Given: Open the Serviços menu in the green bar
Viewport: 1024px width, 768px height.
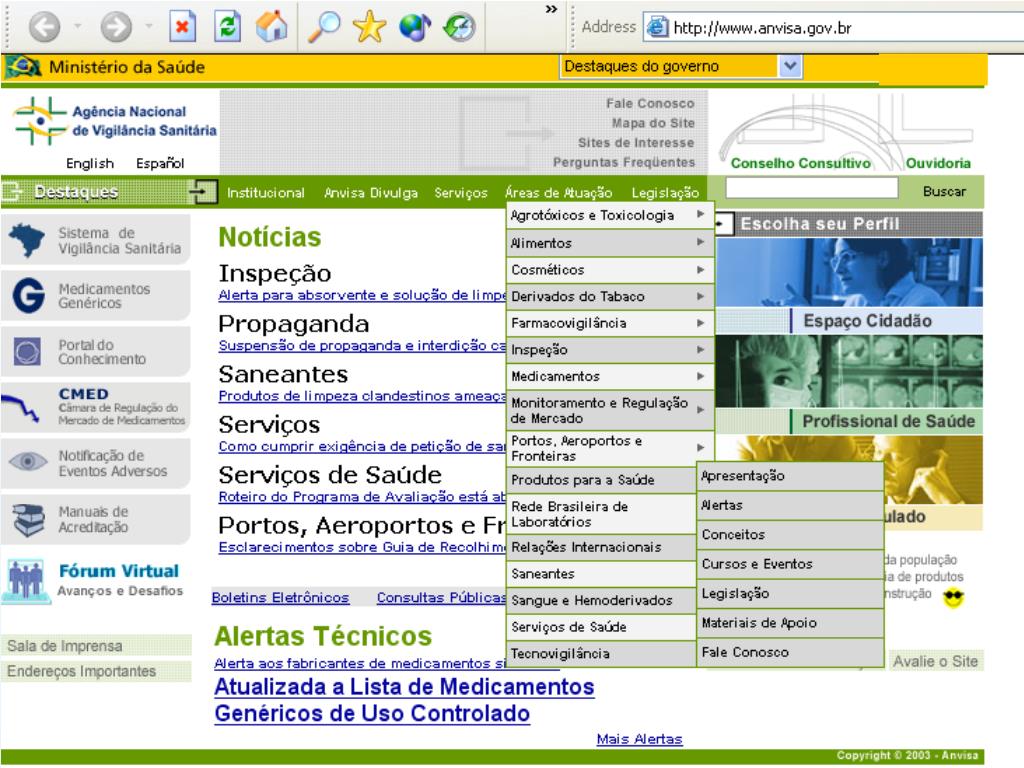Looking at the screenshot, I should [x=461, y=193].
